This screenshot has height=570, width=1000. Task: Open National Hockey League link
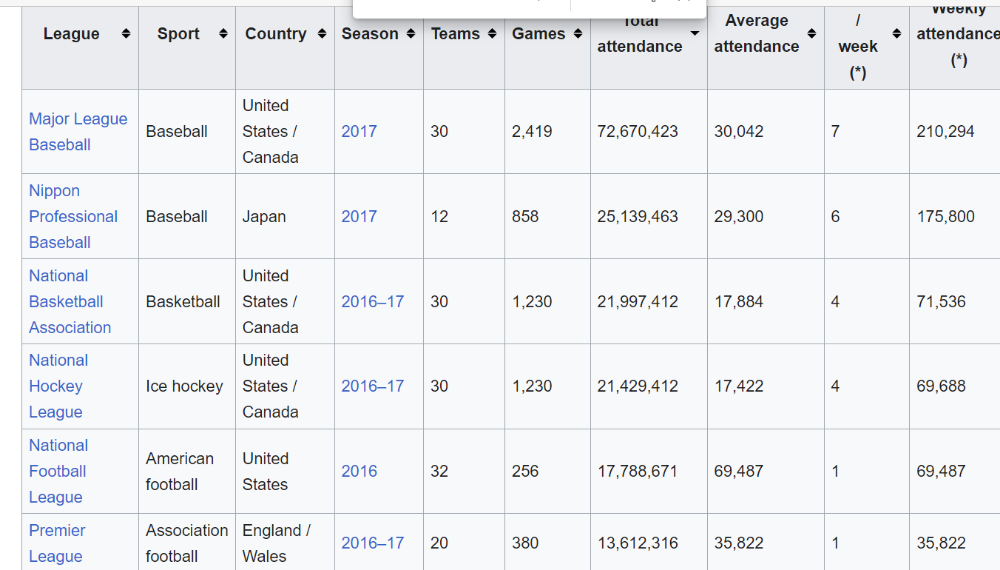(x=58, y=386)
